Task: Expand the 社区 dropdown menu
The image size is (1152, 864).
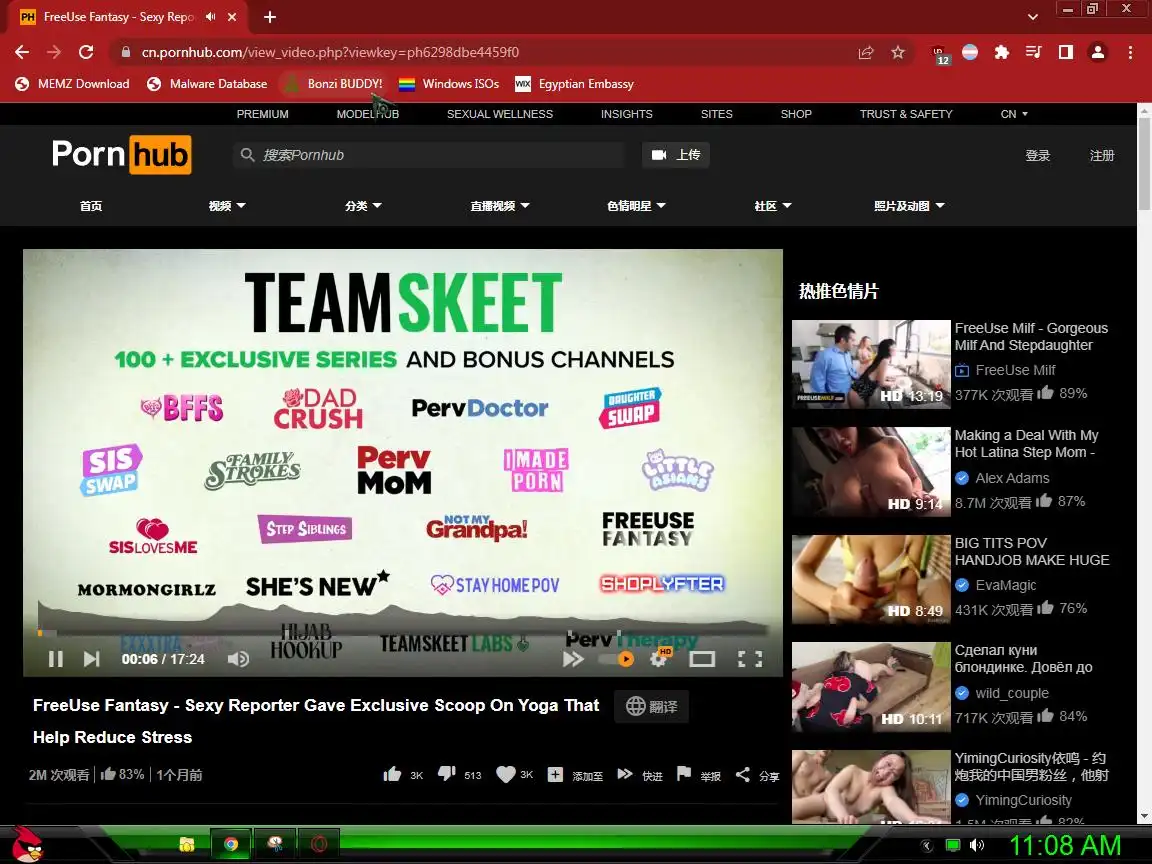Action: click(x=773, y=206)
